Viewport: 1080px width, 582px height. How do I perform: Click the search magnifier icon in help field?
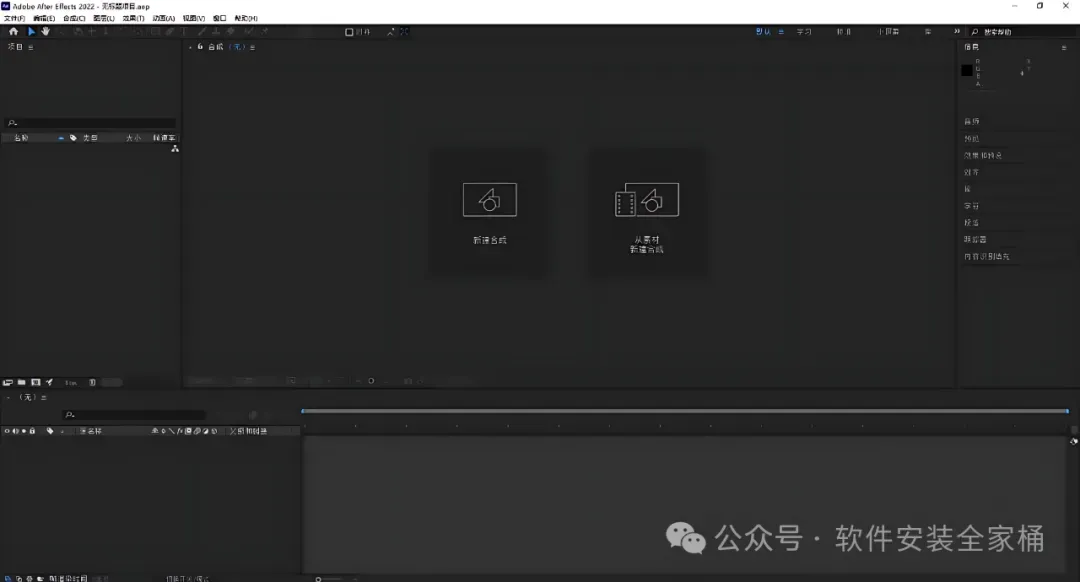[975, 32]
